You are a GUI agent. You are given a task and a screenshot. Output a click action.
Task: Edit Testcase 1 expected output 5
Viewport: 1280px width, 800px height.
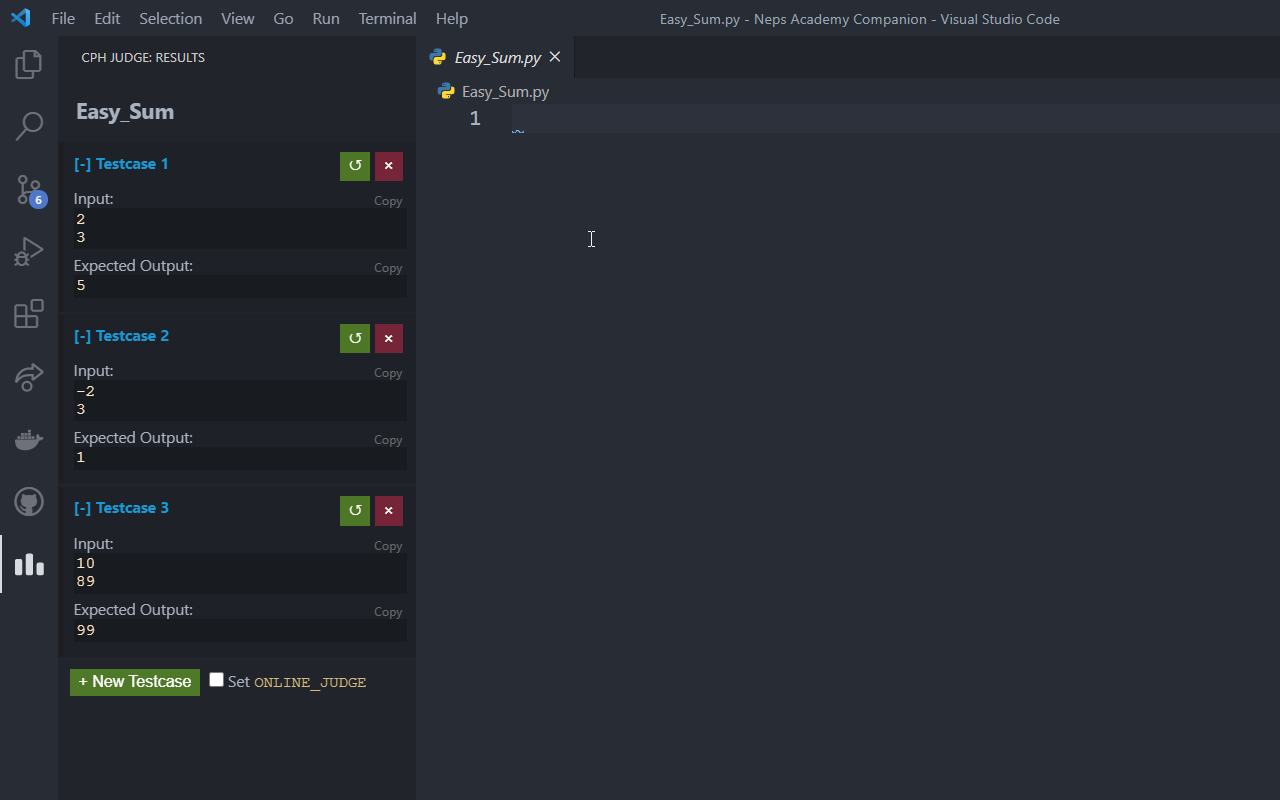pyautogui.click(x=240, y=286)
